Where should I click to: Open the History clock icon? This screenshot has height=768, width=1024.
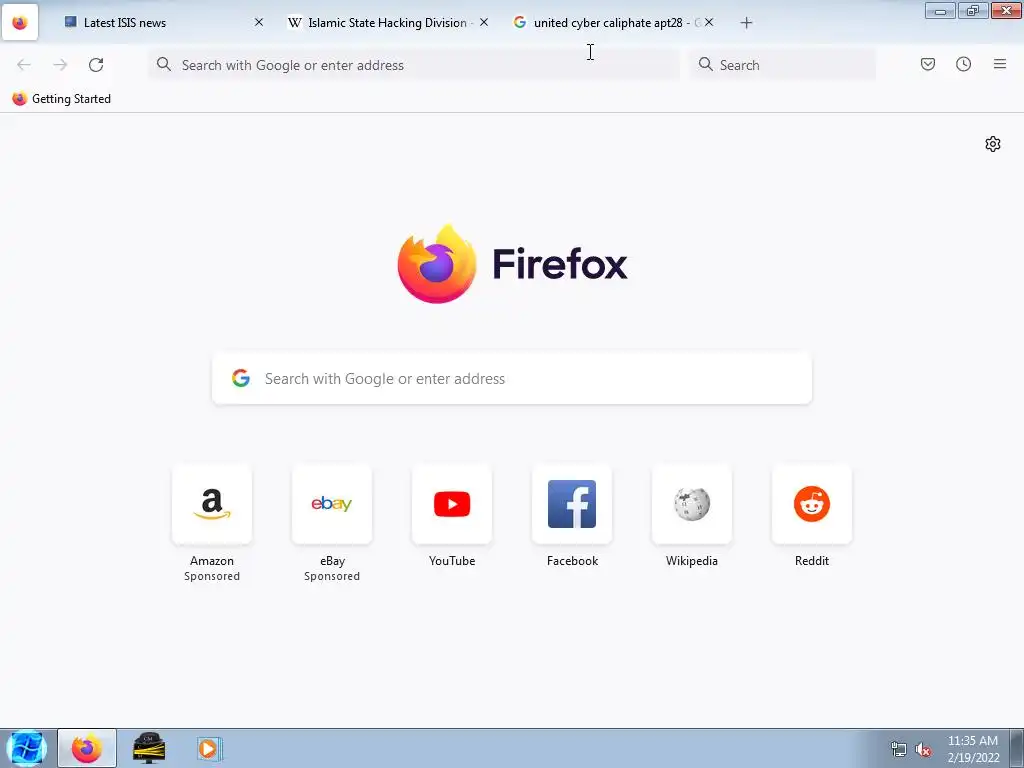(x=963, y=64)
